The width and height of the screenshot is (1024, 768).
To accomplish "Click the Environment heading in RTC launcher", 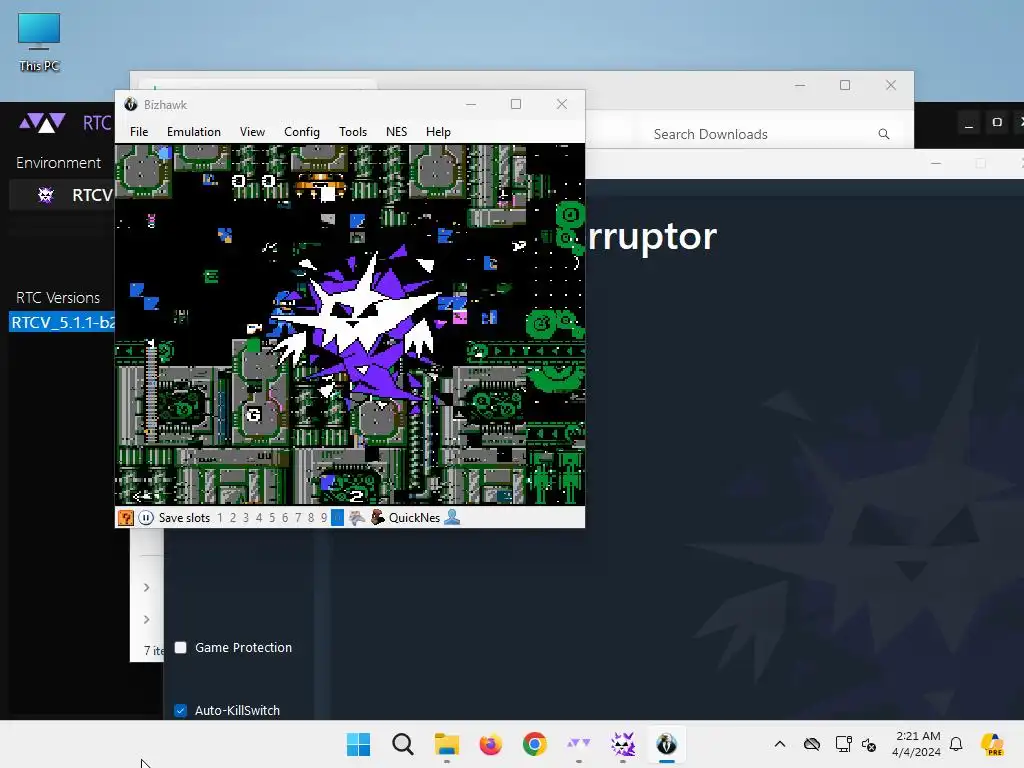I will coord(59,163).
